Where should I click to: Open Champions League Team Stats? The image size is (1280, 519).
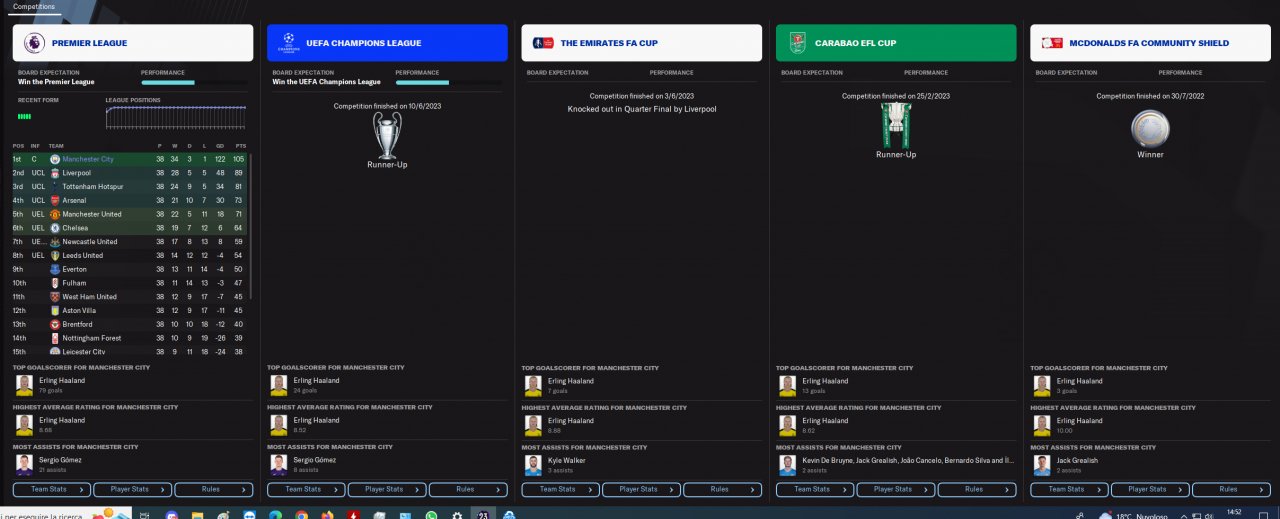pos(306,489)
